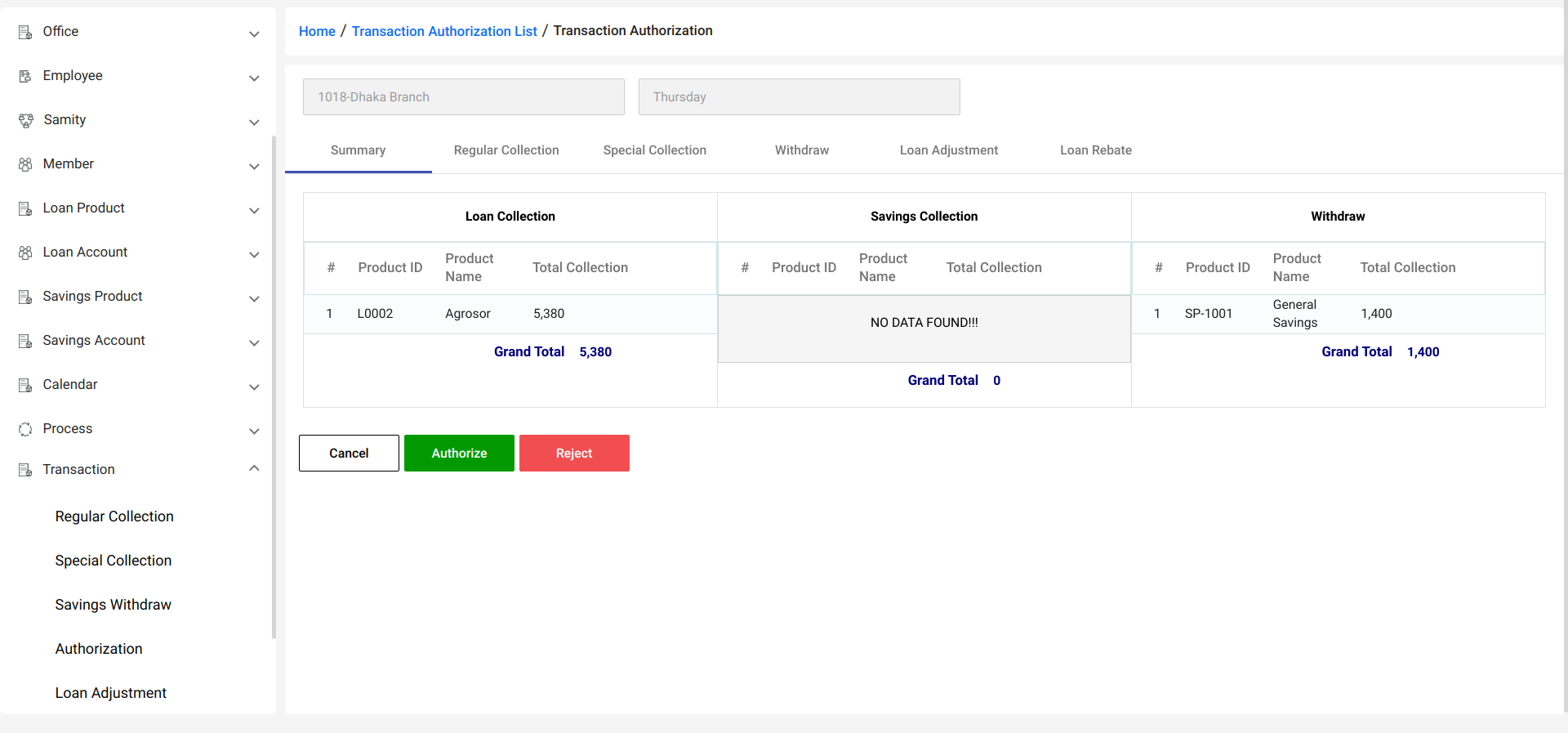The image size is (1568, 733).
Task: Open Special Collection in sidebar submenu
Action: (x=114, y=561)
